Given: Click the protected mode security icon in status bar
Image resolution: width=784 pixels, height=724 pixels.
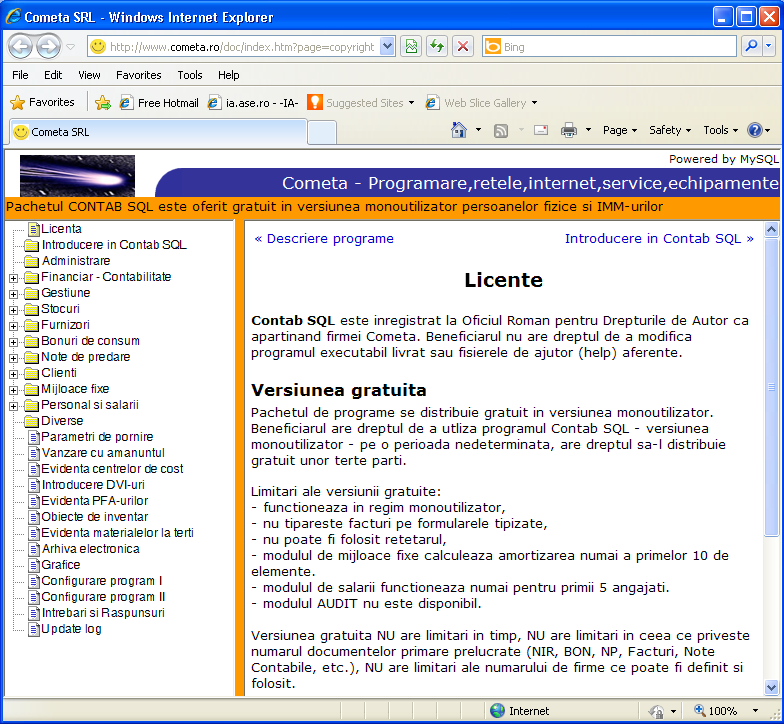Looking at the screenshot, I should tap(656, 710).
